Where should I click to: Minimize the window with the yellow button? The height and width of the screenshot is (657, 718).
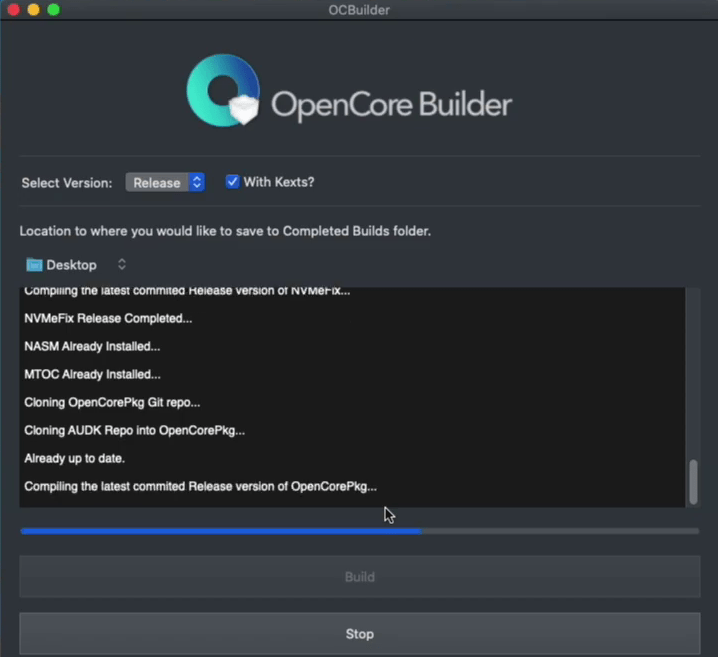click(34, 10)
